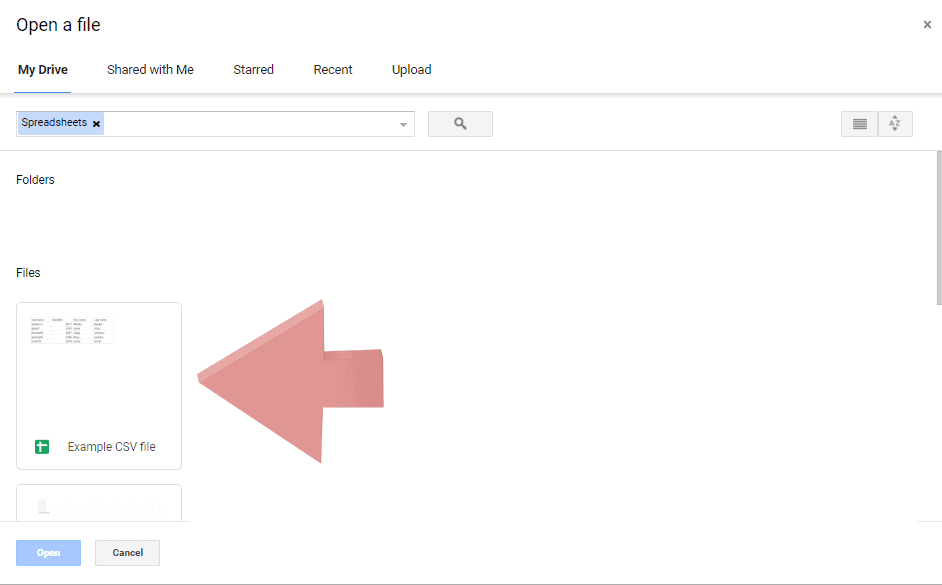Toggle A-Z sort order
Image resolution: width=942 pixels, height=585 pixels.
tap(894, 123)
